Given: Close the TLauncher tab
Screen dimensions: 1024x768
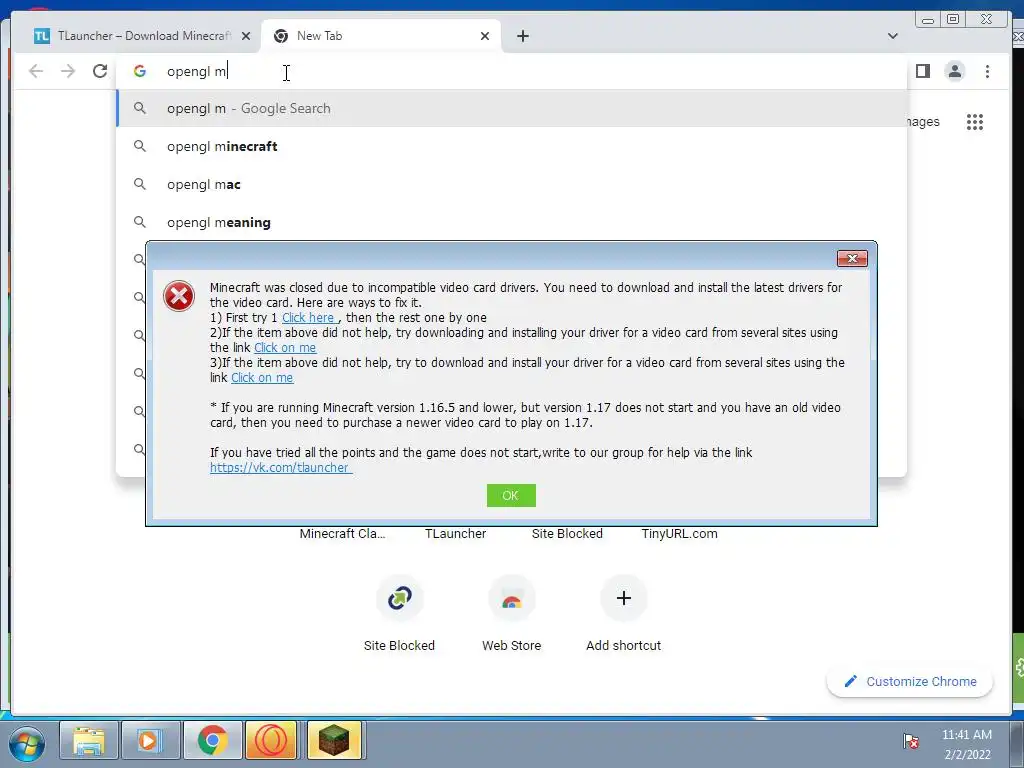Looking at the screenshot, I should [x=246, y=36].
